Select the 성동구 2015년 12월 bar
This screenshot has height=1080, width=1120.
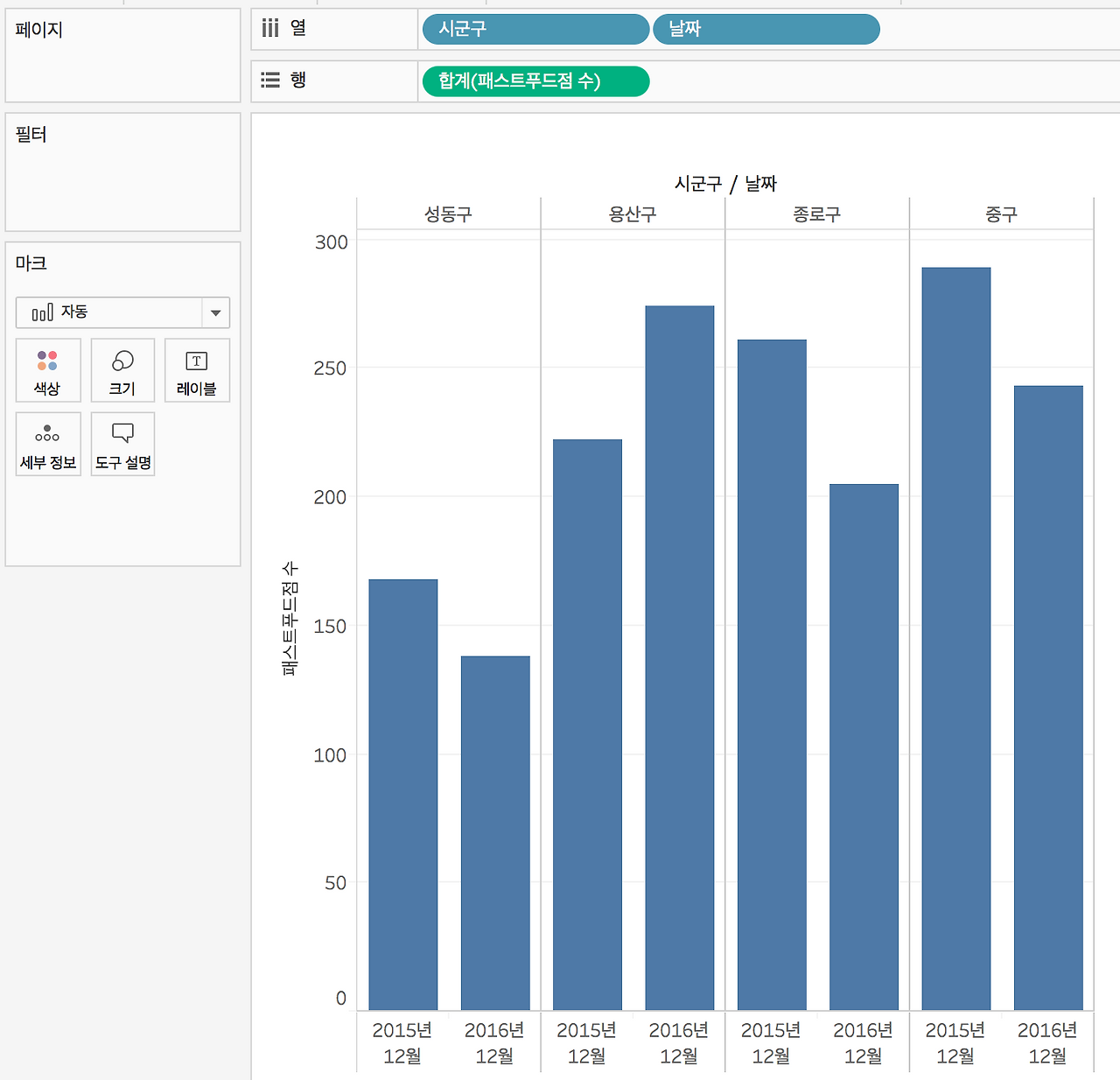[402, 795]
